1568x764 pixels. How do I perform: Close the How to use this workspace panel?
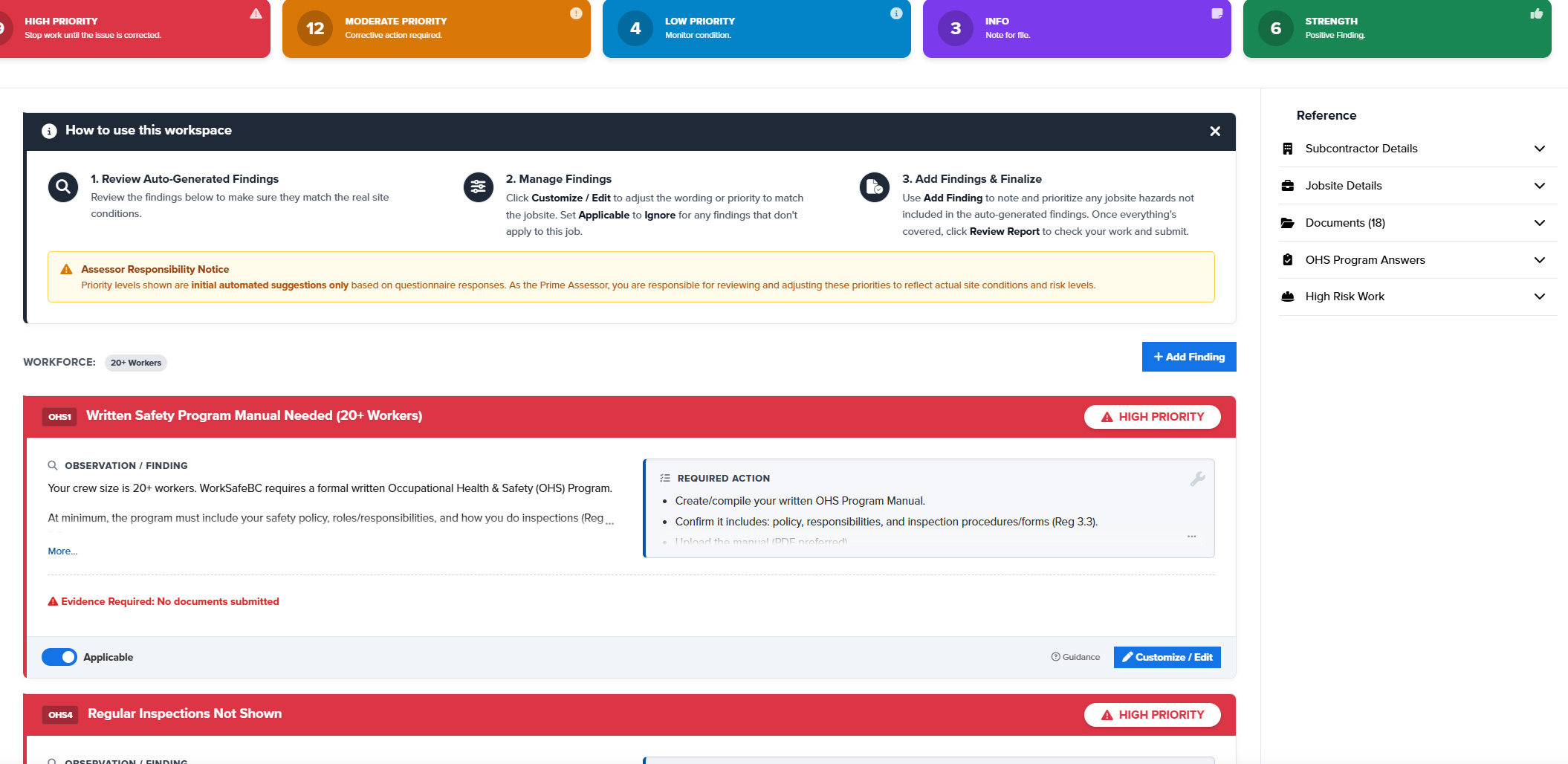pos(1215,132)
